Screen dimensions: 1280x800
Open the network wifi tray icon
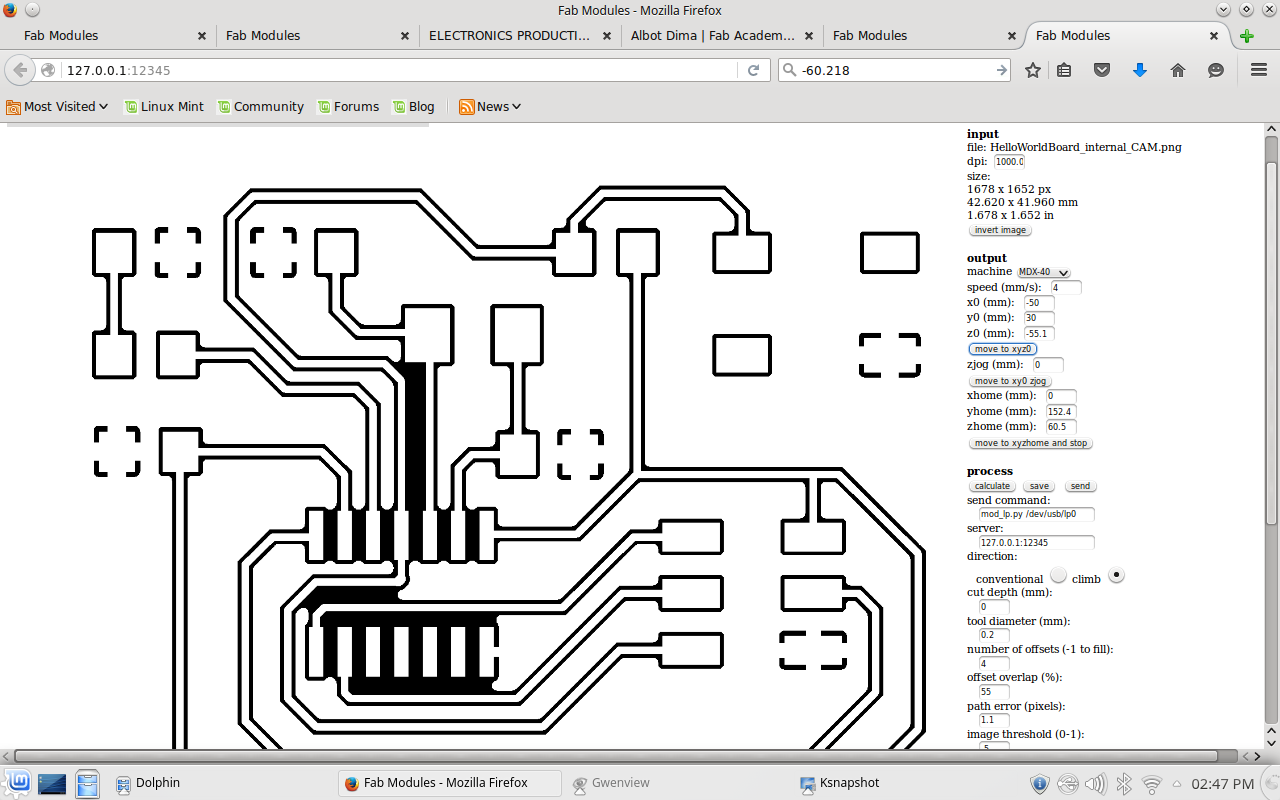pos(1152,784)
